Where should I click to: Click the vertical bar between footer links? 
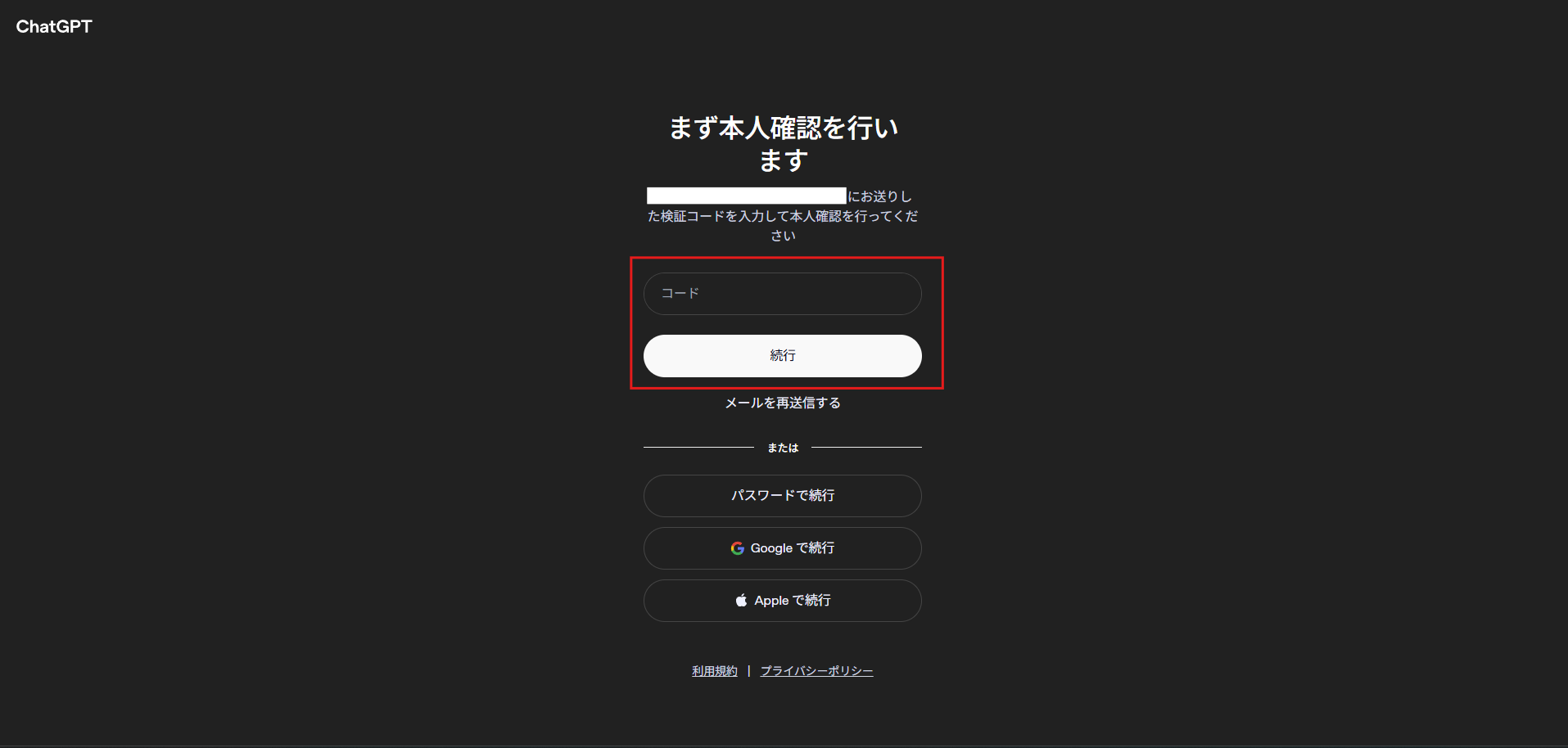pyautogui.click(x=748, y=671)
